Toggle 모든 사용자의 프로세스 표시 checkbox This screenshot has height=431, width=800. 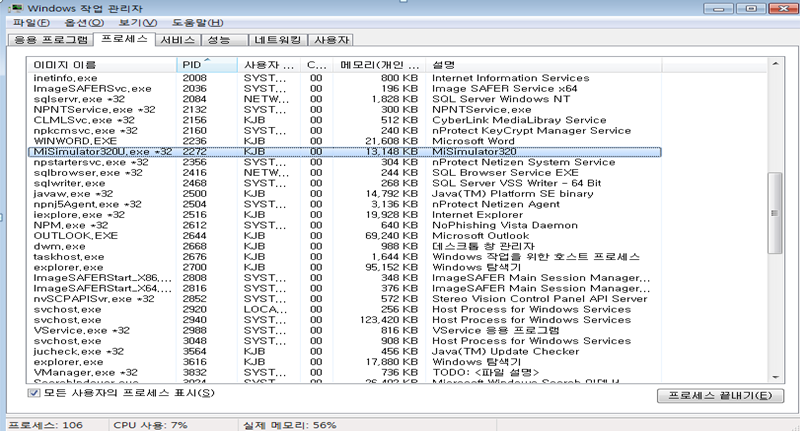[x=35, y=393]
